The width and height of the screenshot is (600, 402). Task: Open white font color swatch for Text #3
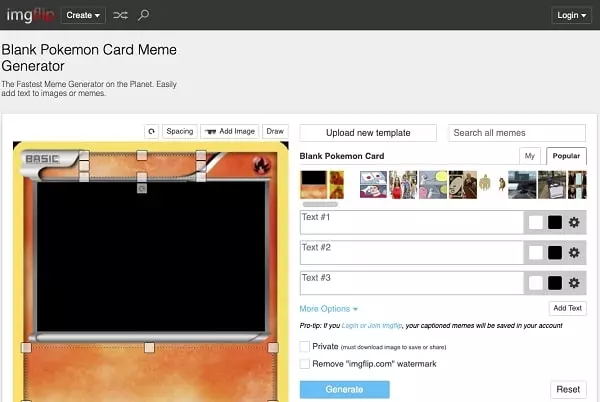click(x=535, y=283)
